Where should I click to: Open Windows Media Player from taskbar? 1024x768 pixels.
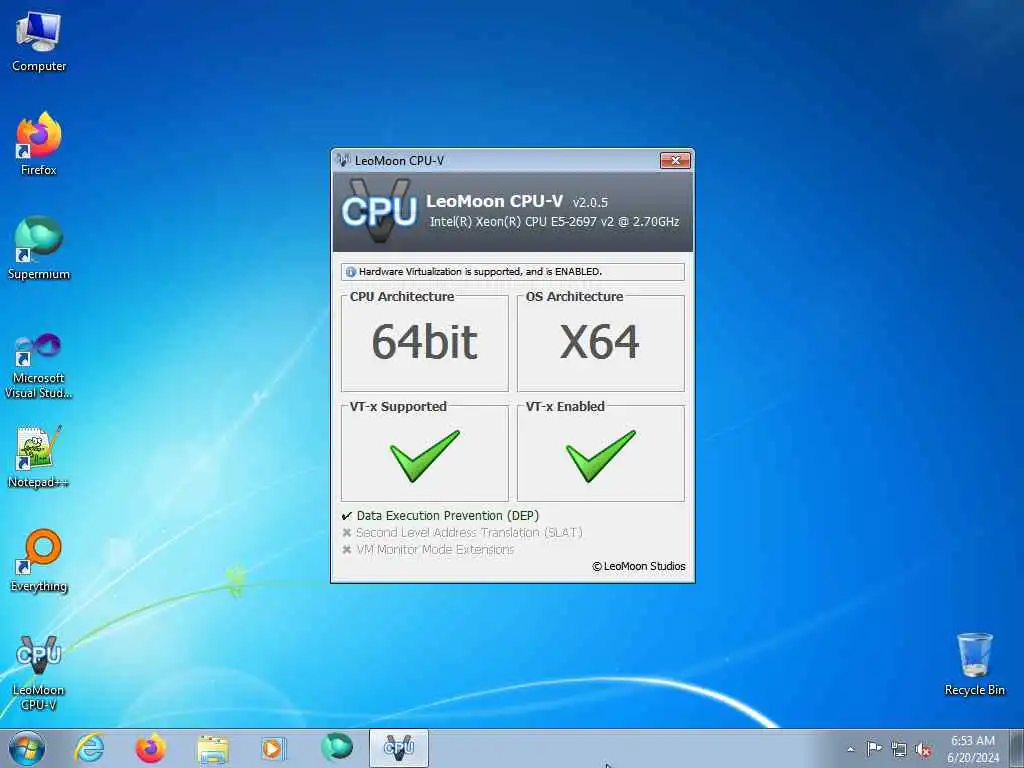[x=273, y=748]
